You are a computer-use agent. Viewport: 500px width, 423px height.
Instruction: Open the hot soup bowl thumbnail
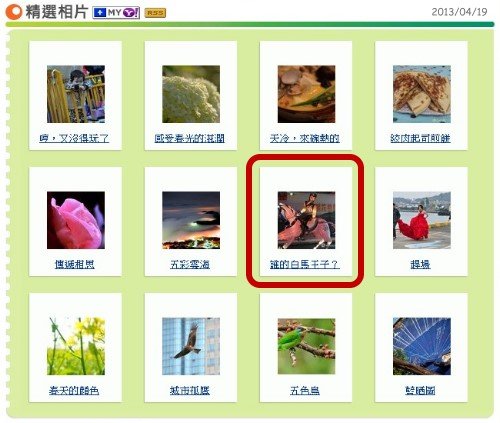[306, 94]
